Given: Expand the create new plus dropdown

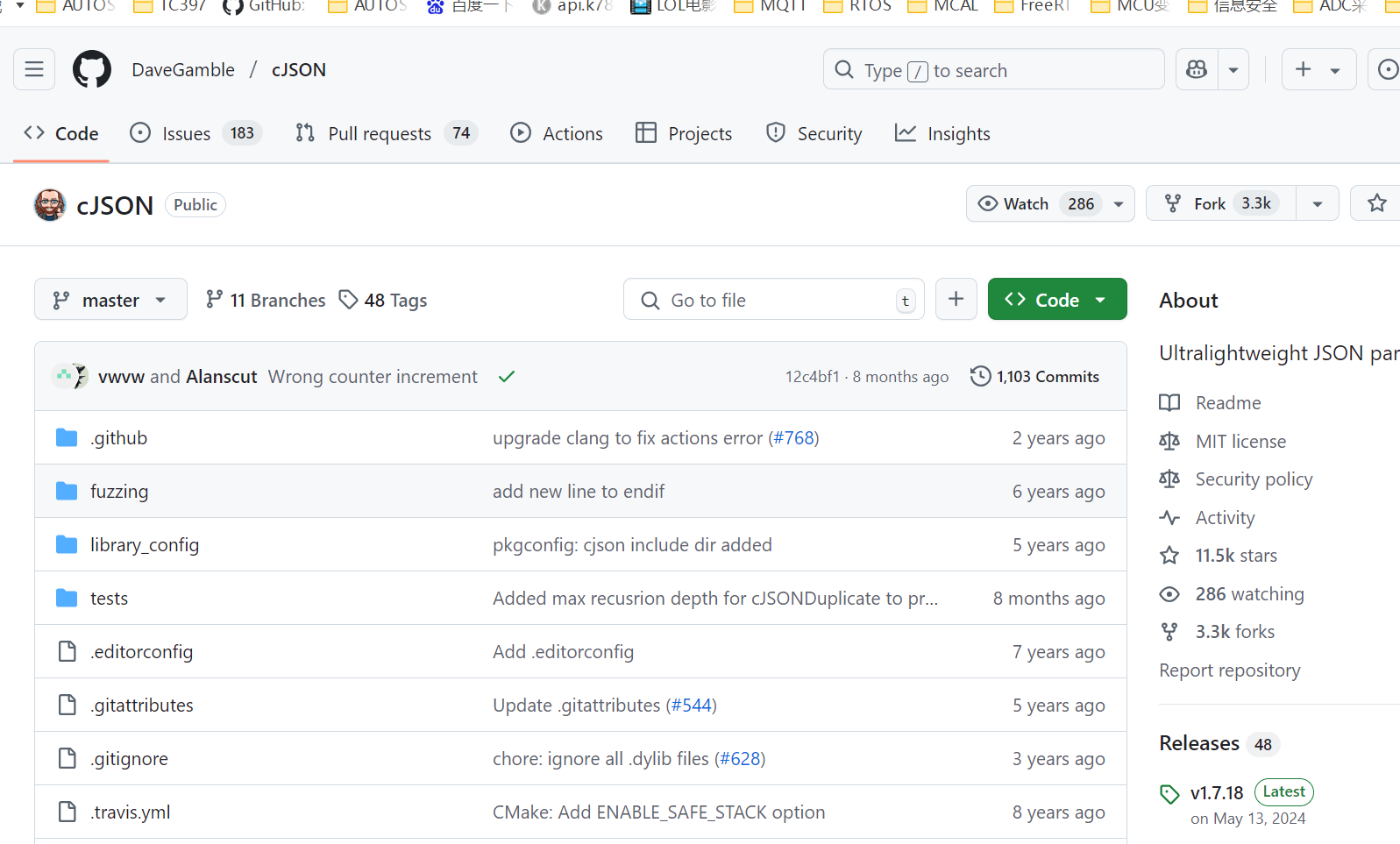Looking at the screenshot, I should [1318, 69].
